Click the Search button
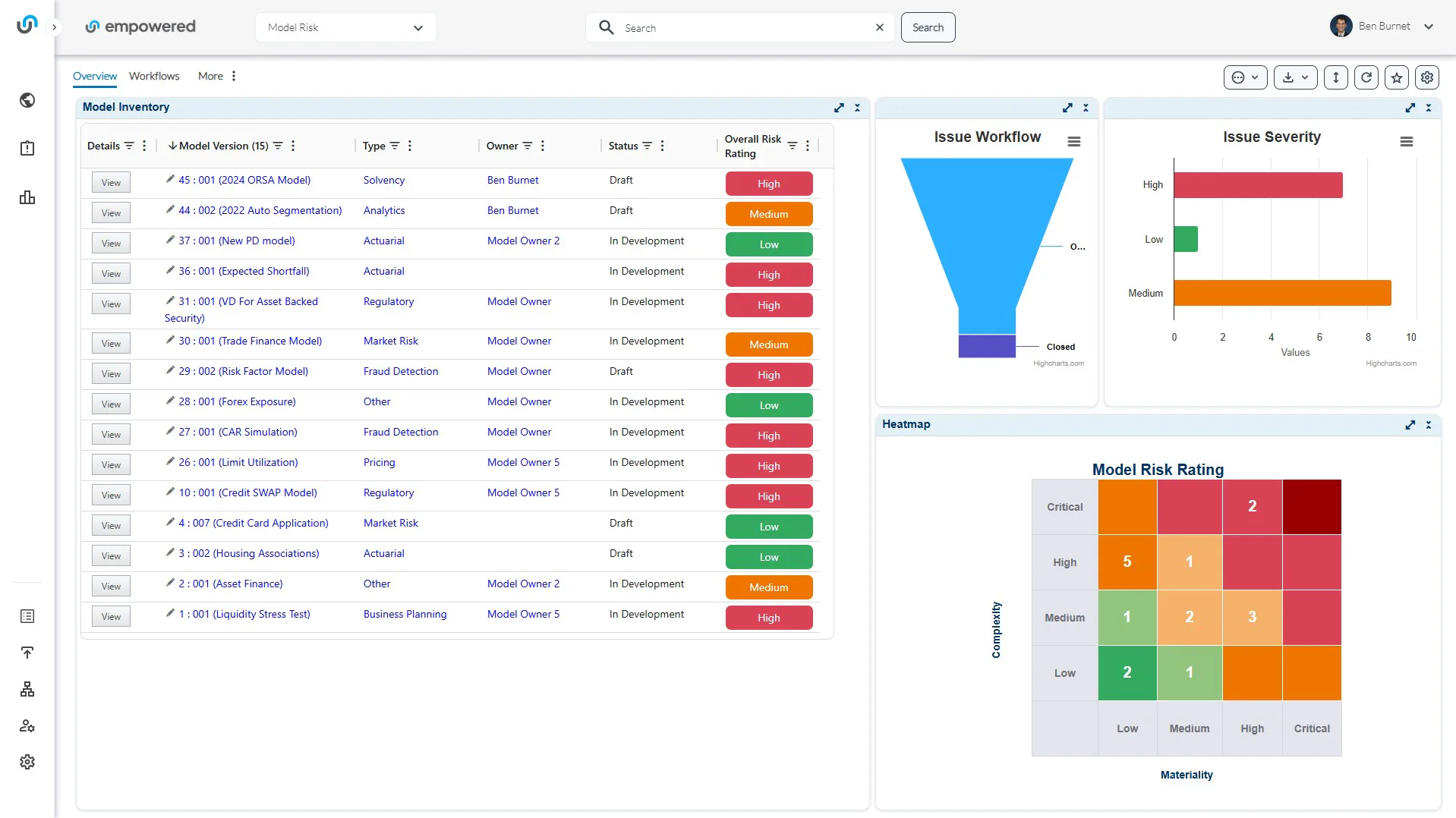This screenshot has height=818, width=1456. click(928, 27)
